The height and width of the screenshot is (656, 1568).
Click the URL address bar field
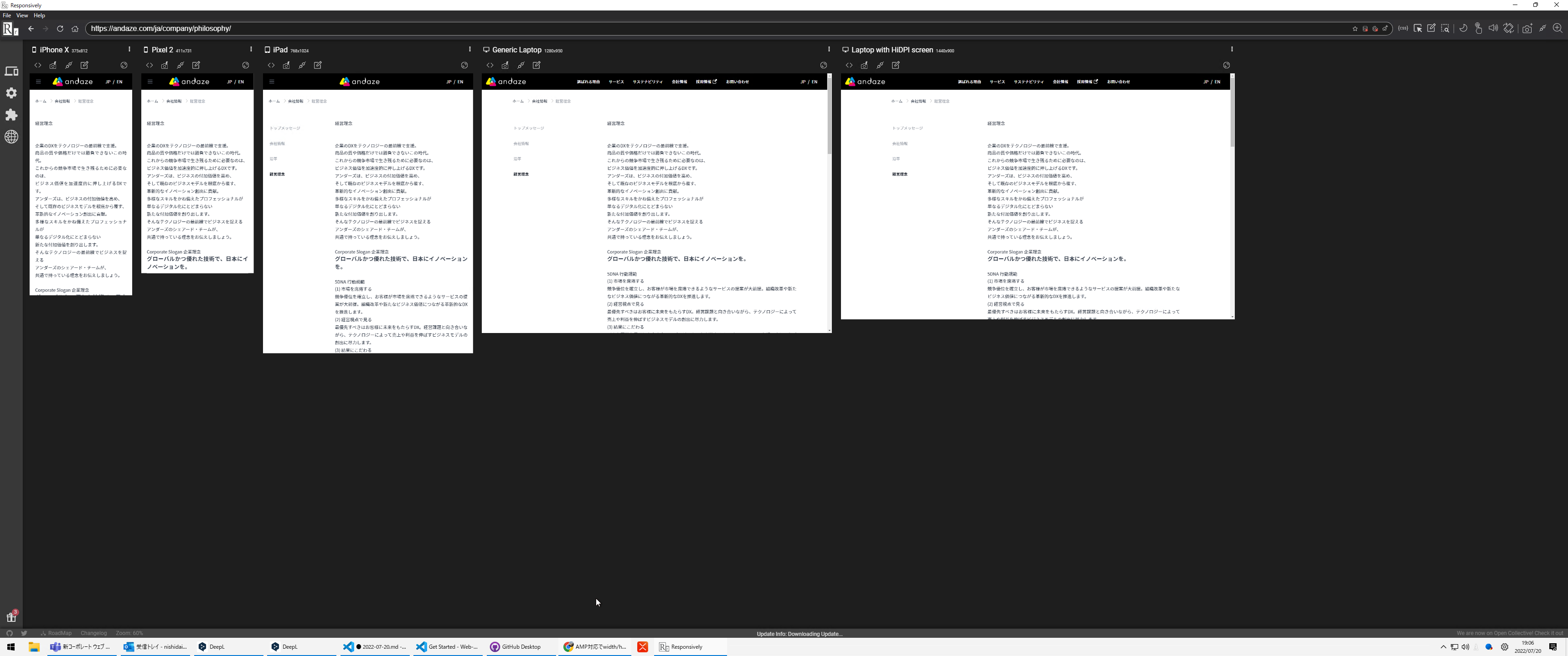[426, 29]
